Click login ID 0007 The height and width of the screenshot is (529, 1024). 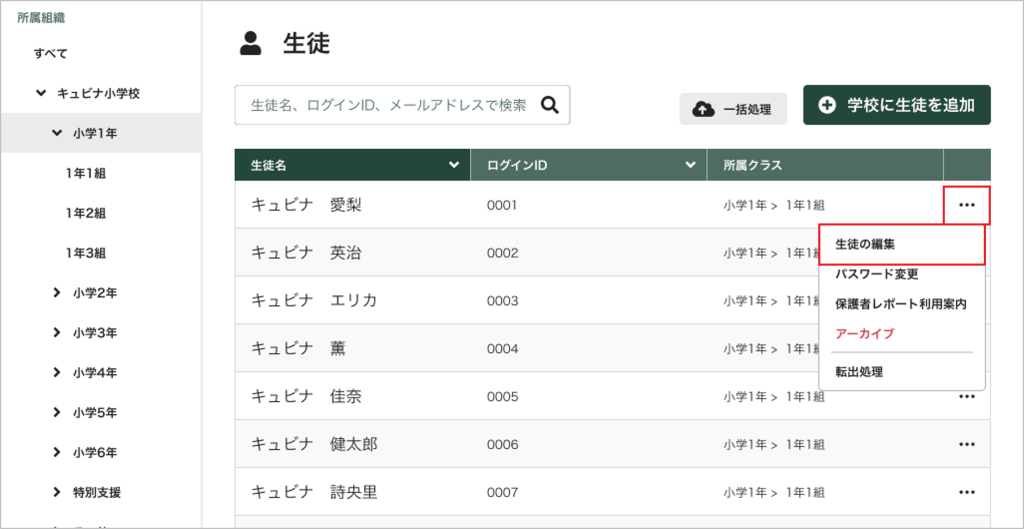pyautogui.click(x=502, y=492)
